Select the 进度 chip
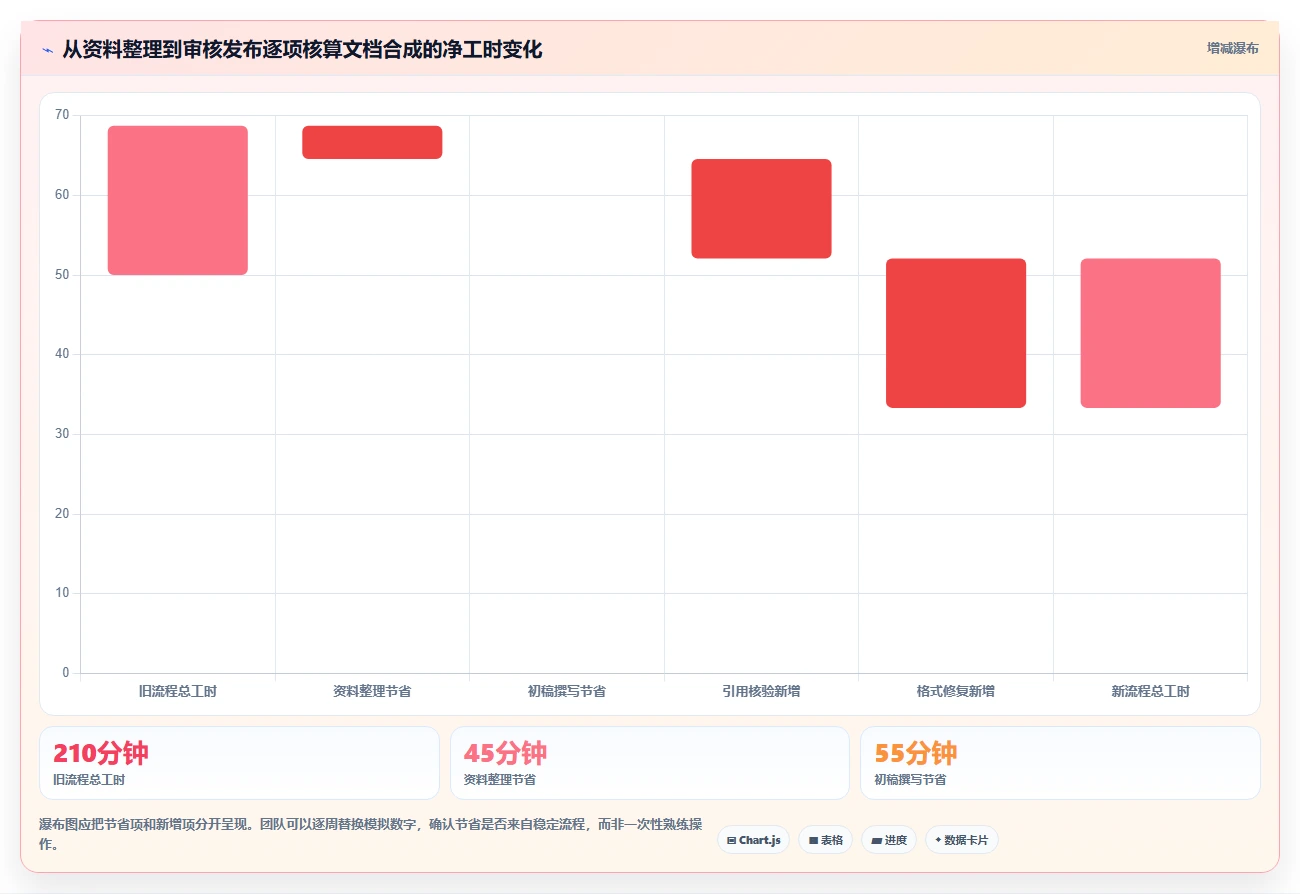 click(x=889, y=840)
